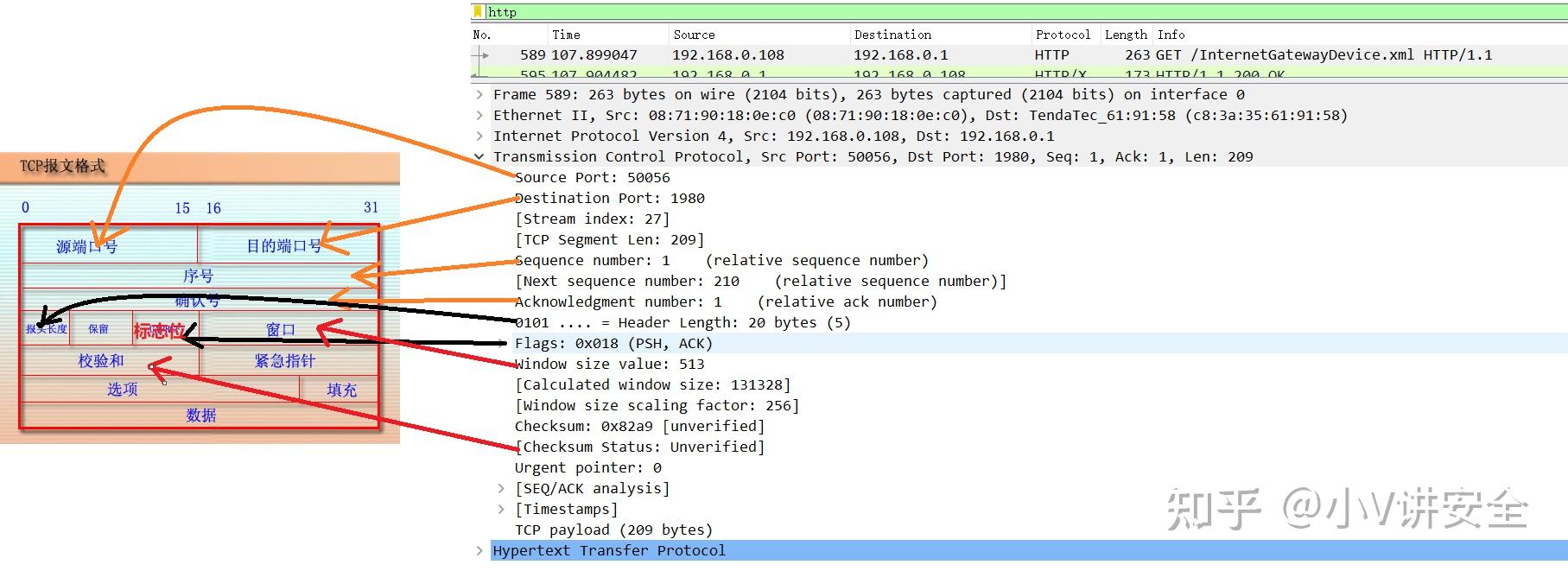Select the [SEQ/ACK analysis] line
1568x571 pixels.
(x=593, y=488)
